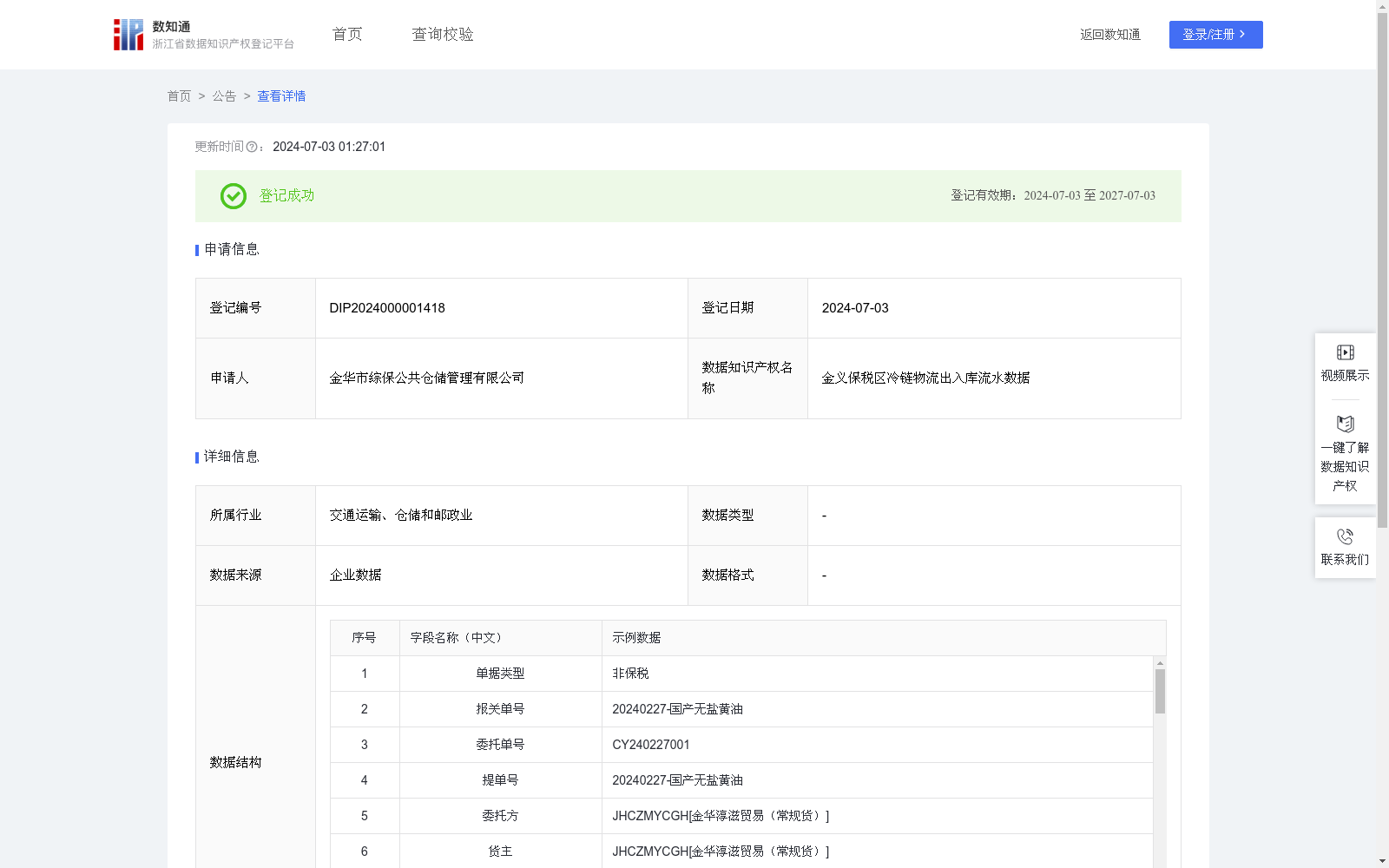Click the 登录/注册 button

1215,35
